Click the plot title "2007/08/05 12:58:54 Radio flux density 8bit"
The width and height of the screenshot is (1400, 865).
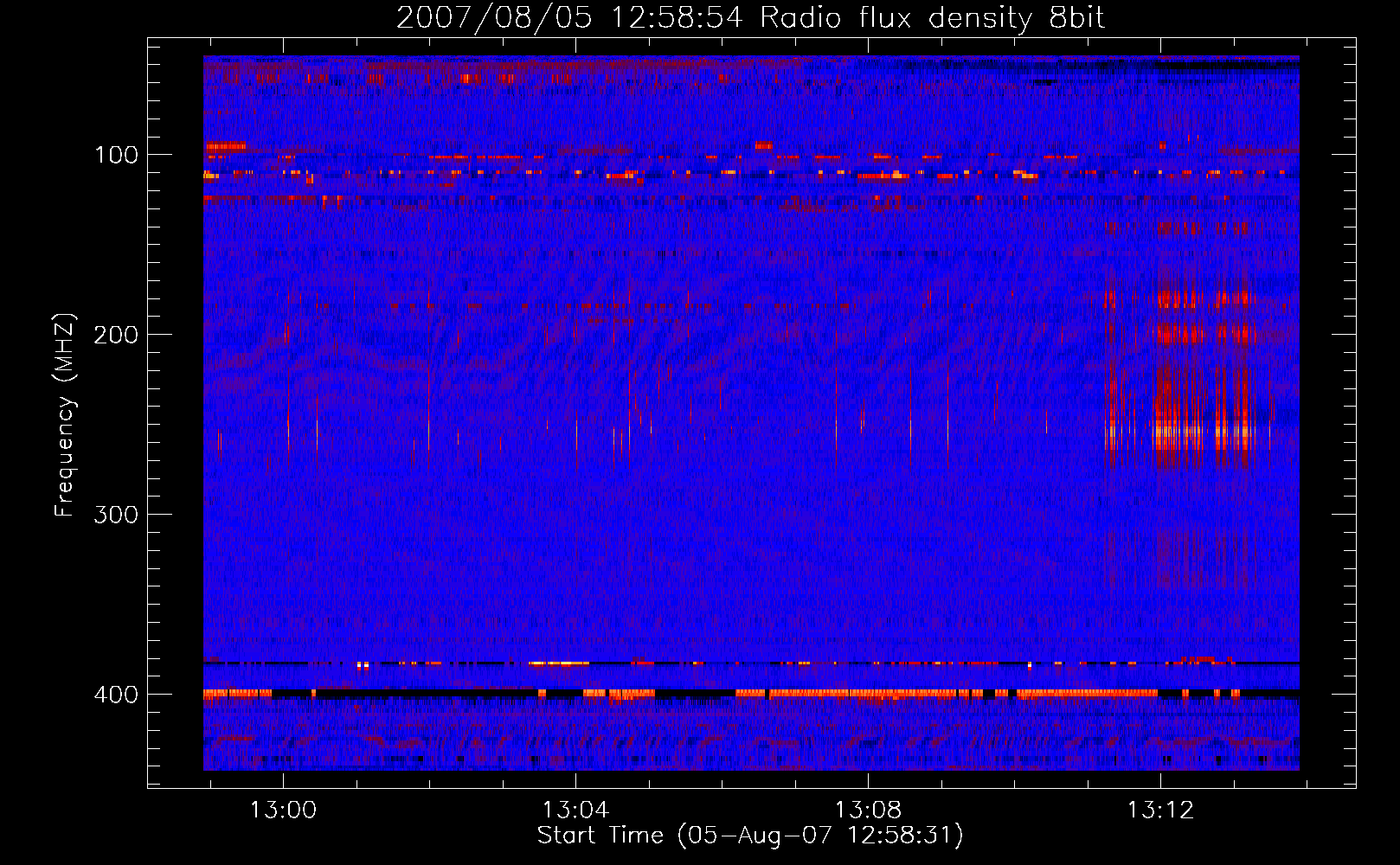point(750,18)
